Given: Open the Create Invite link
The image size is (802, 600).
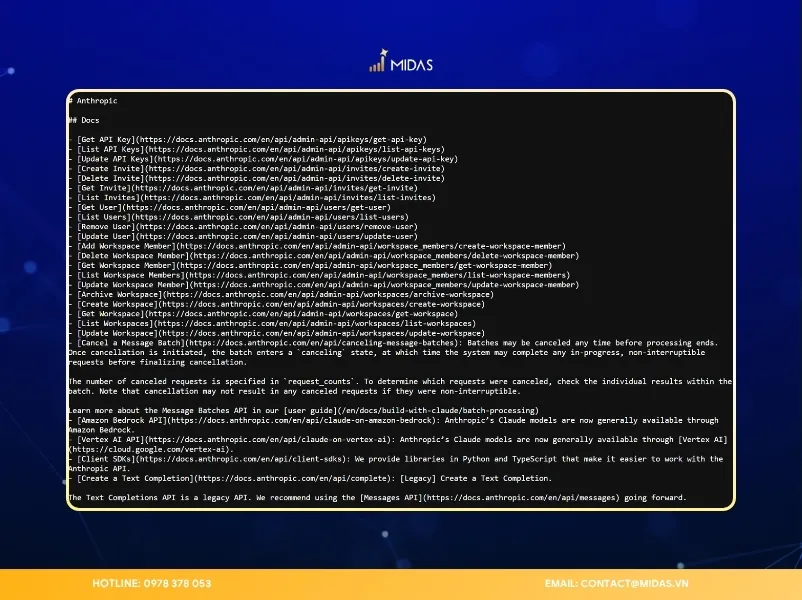Looking at the screenshot, I should [108, 168].
